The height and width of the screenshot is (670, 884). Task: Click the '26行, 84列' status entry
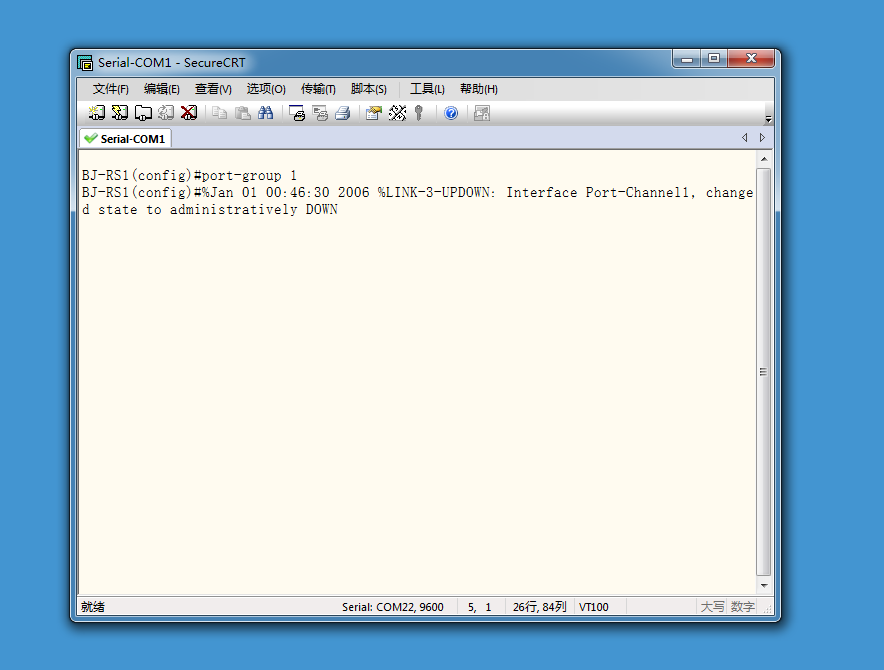click(540, 607)
